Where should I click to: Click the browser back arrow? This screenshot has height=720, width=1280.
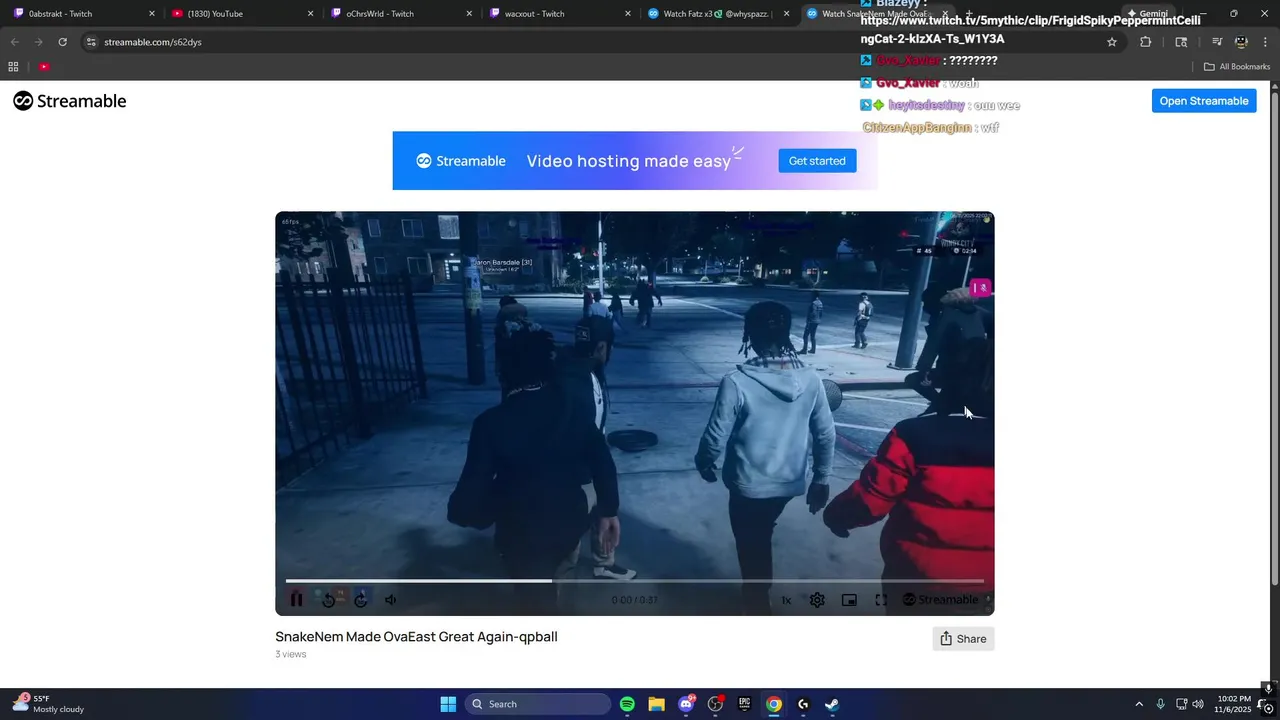tap(14, 42)
